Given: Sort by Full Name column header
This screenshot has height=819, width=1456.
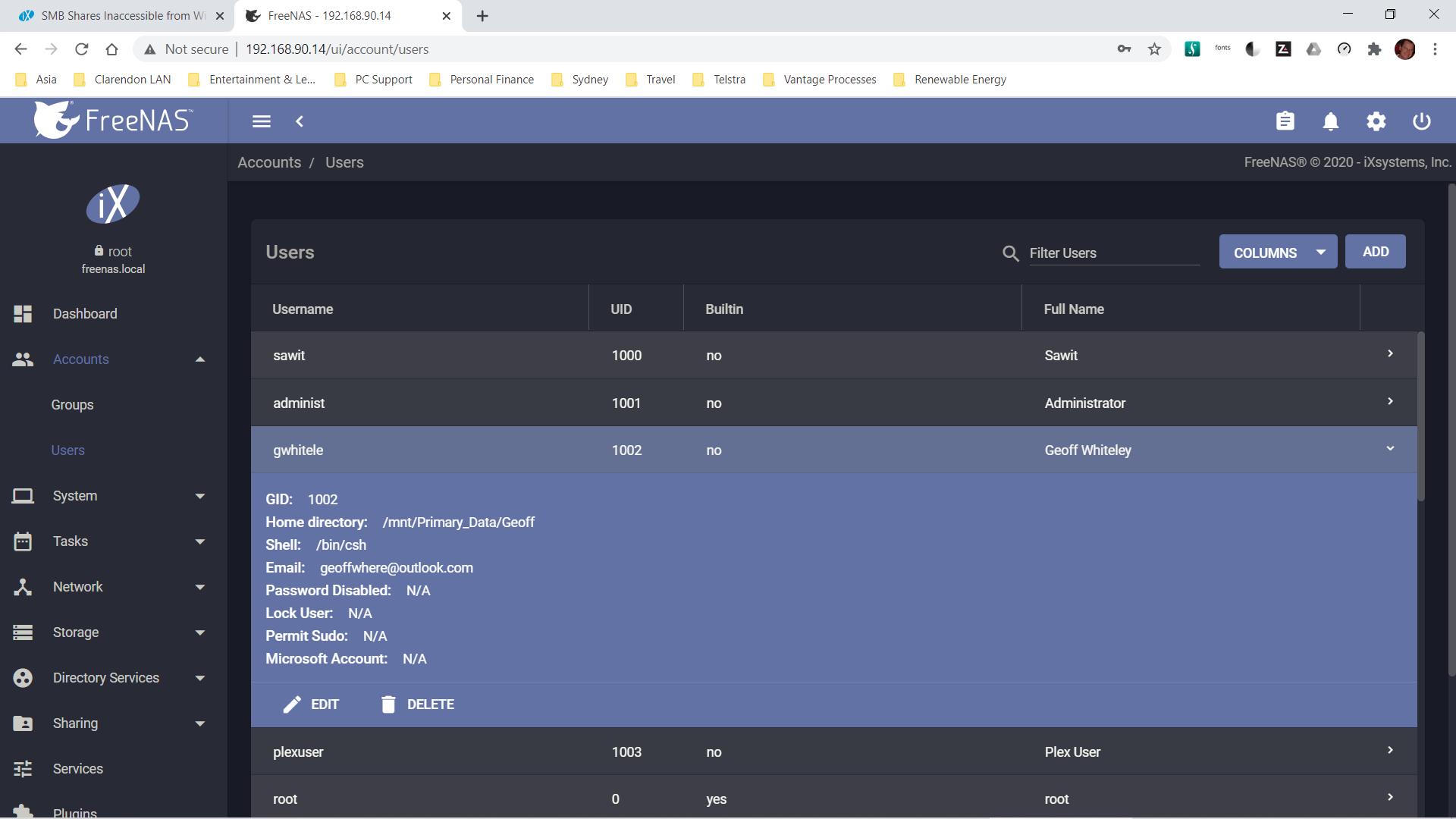Looking at the screenshot, I should coord(1074,309).
